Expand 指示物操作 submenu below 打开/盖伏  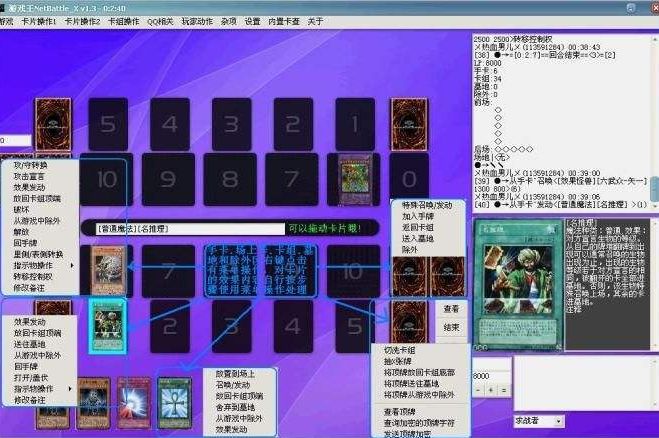pyautogui.click(x=40, y=389)
